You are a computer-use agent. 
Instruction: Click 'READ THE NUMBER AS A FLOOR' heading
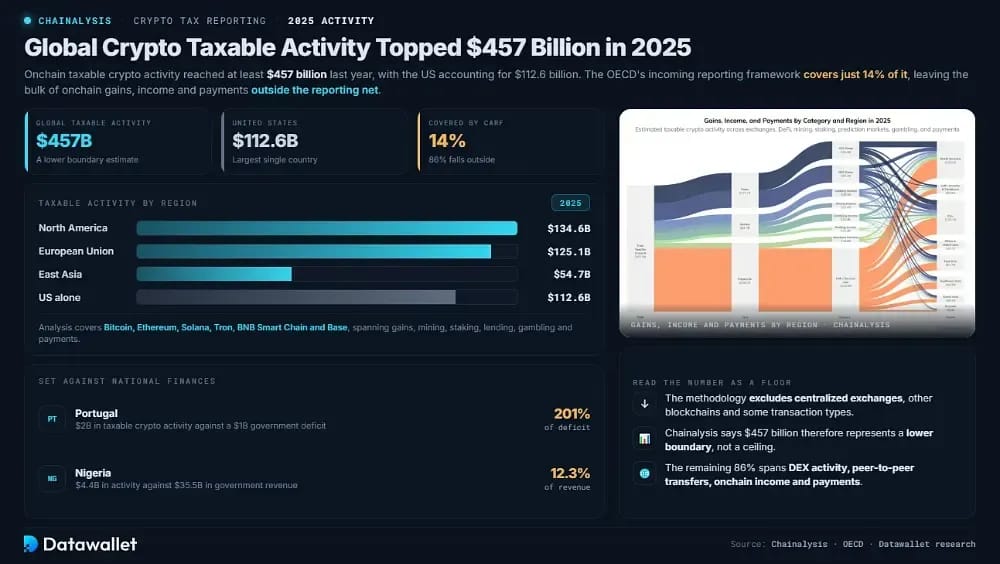pyautogui.click(x=712, y=382)
